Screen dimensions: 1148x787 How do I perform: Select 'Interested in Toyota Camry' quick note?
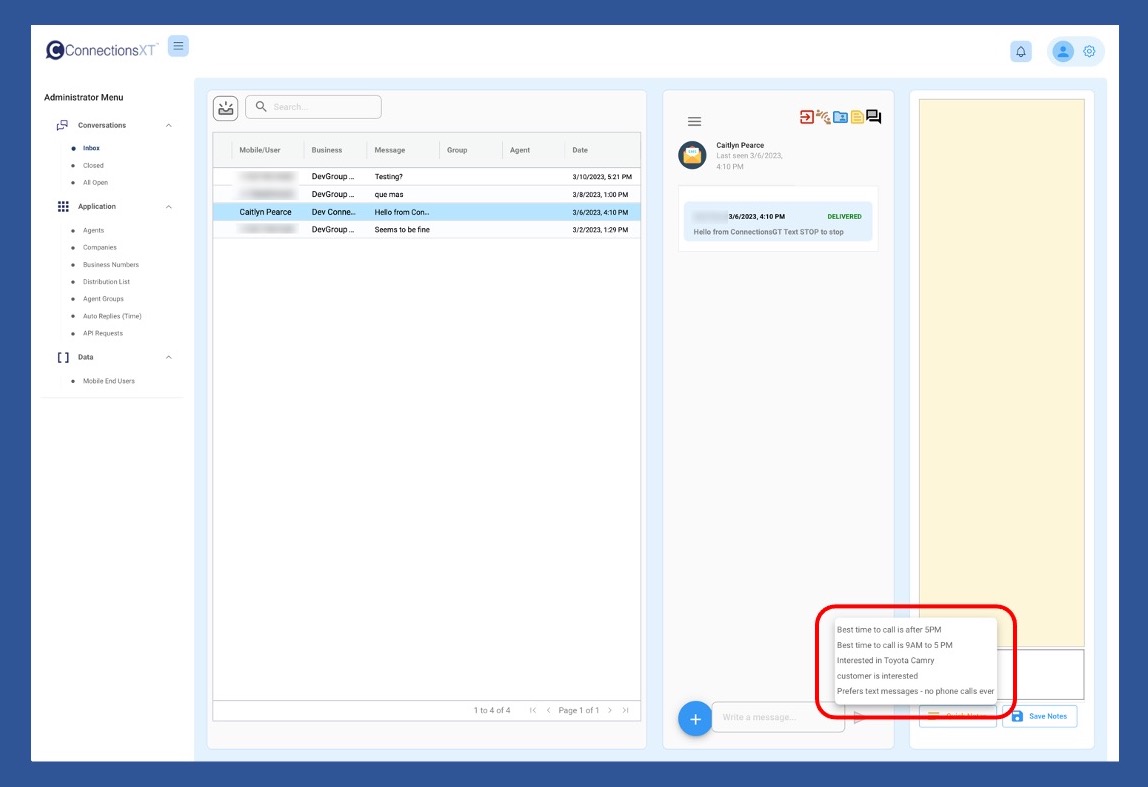(885, 661)
